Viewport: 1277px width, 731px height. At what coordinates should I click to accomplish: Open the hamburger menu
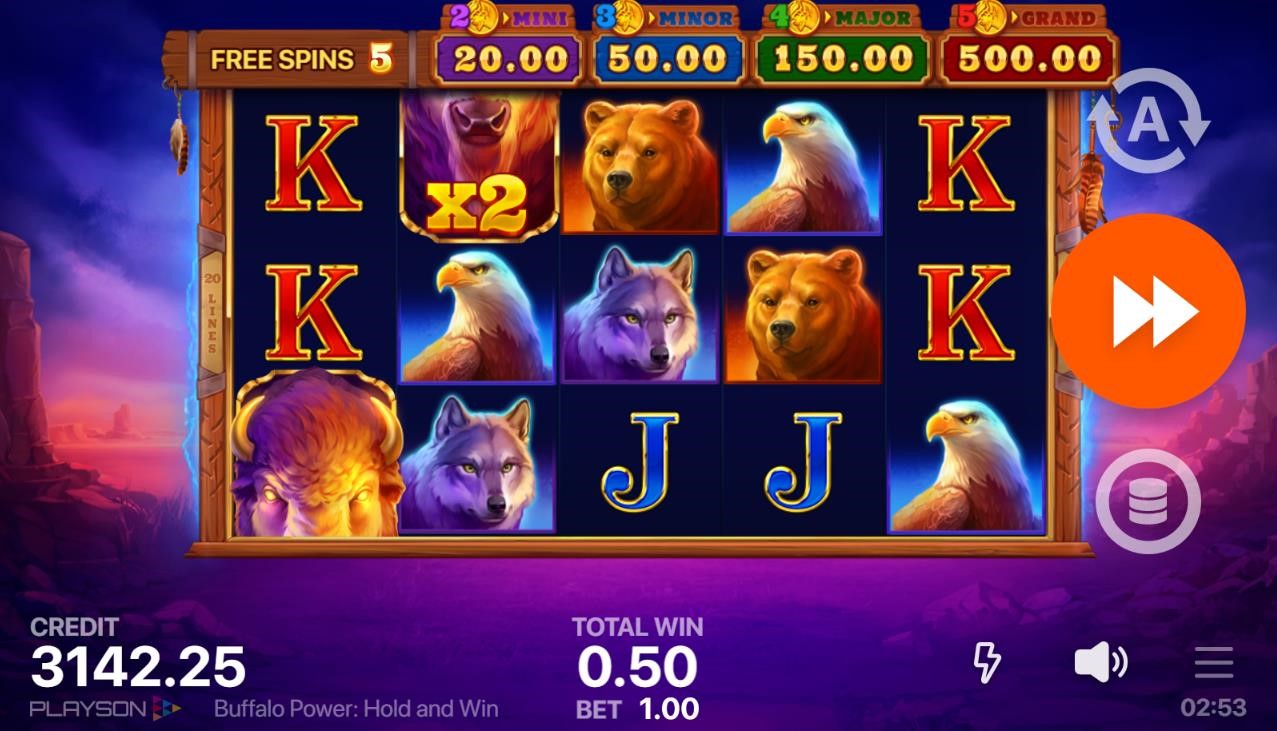(1213, 662)
